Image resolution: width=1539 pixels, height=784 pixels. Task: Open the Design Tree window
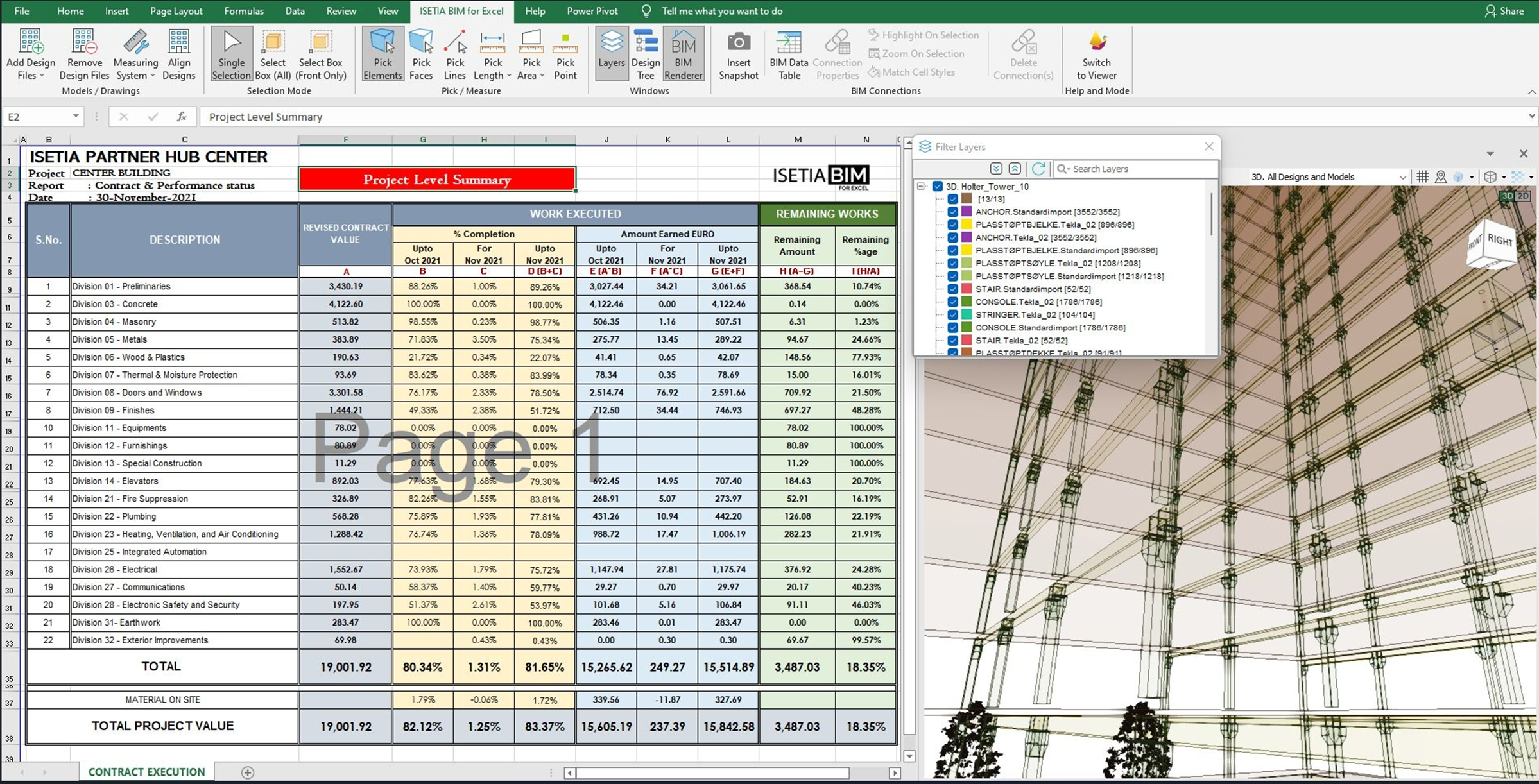646,55
